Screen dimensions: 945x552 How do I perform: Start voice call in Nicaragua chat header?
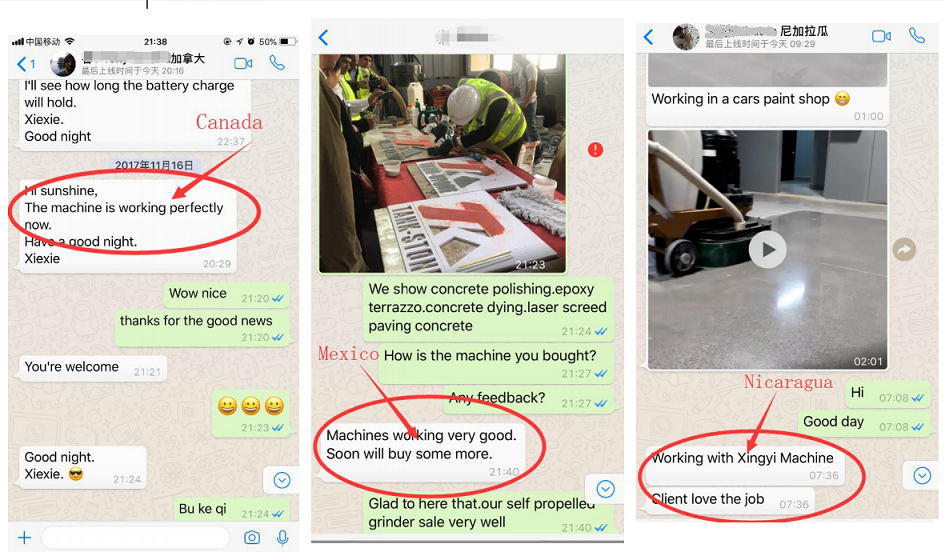(917, 36)
